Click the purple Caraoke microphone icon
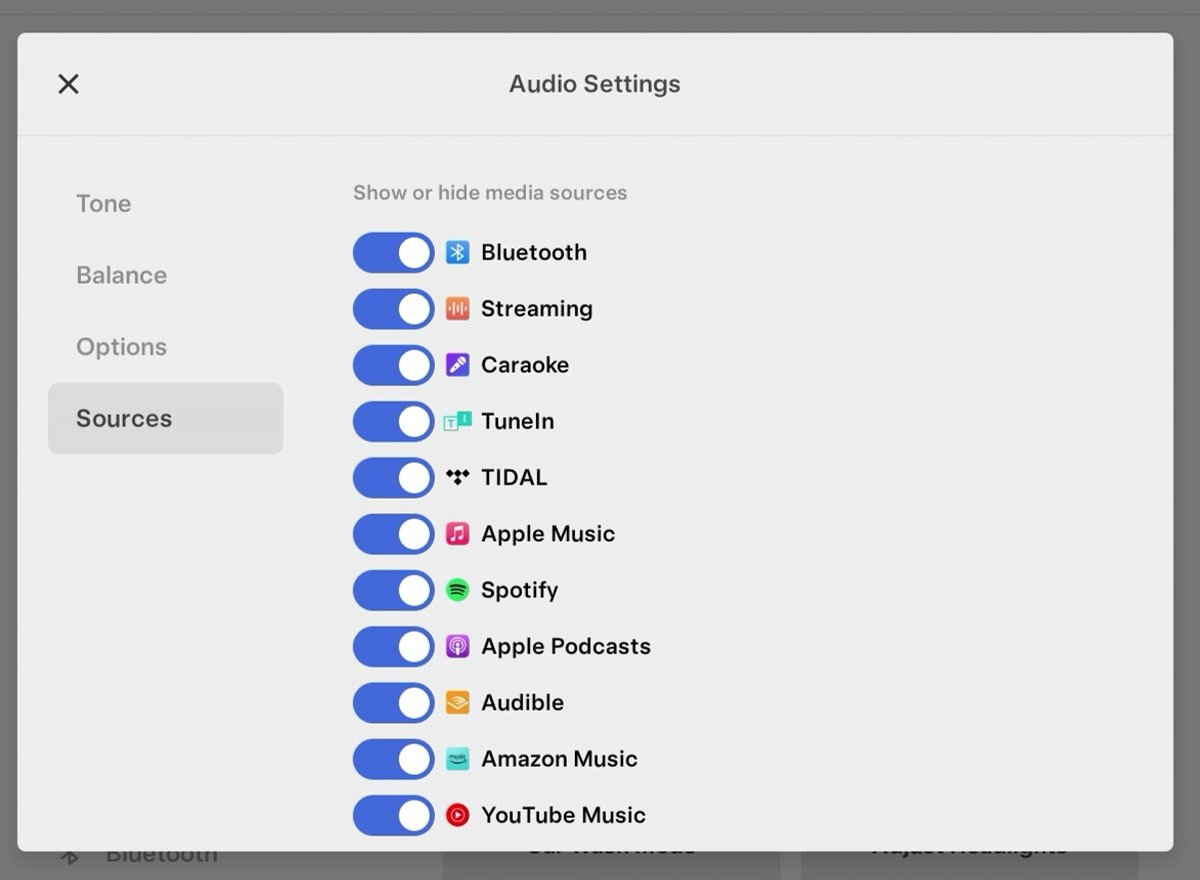Image resolution: width=1200 pixels, height=880 pixels. (457, 365)
